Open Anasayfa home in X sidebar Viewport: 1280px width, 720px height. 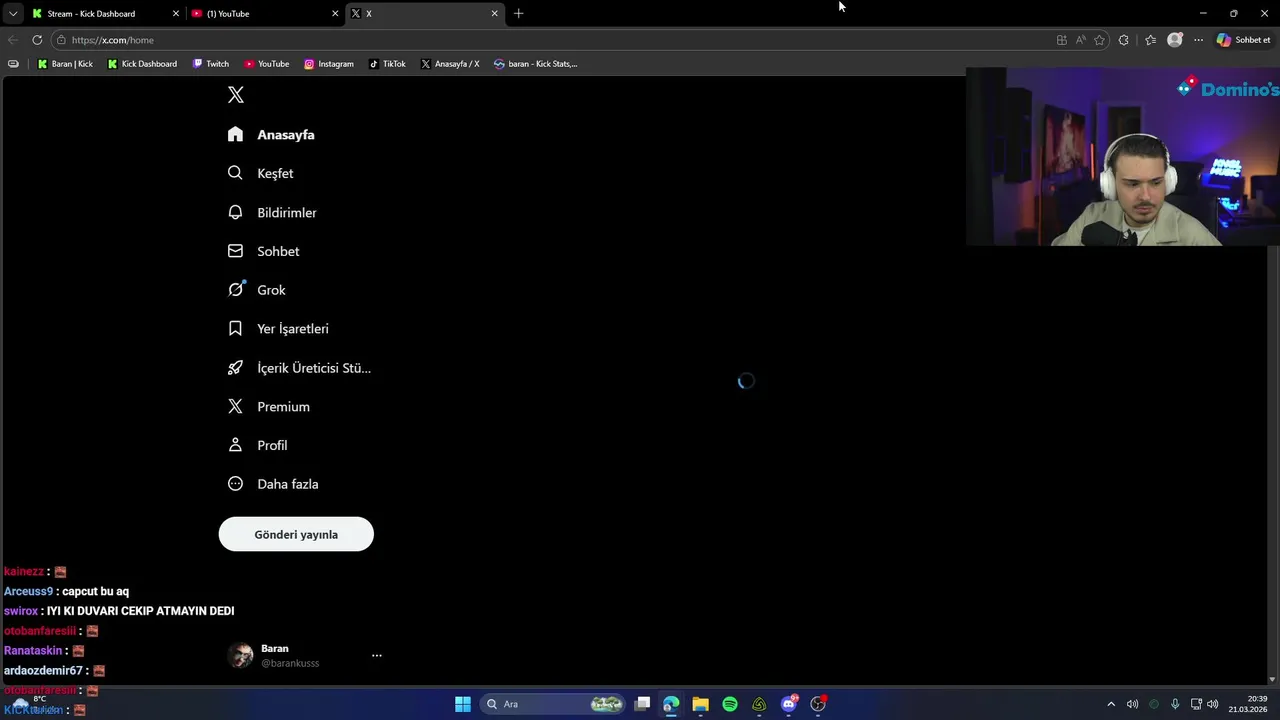(x=271, y=134)
